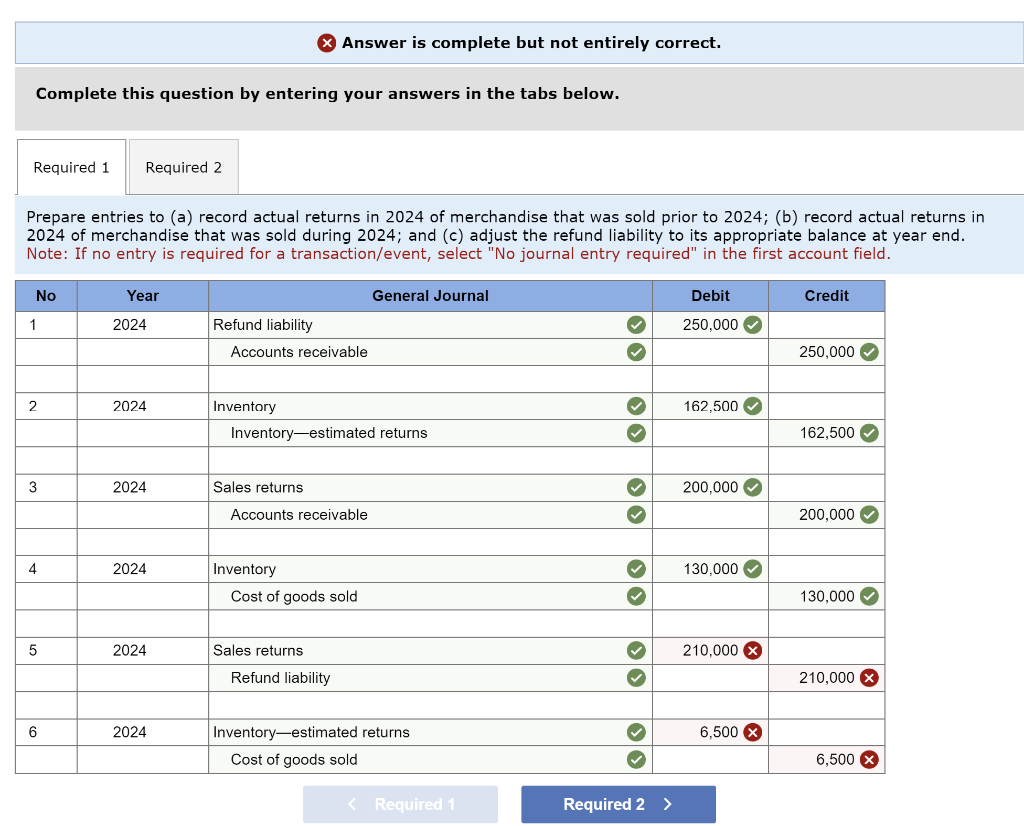The width and height of the screenshot is (1024, 826).
Task: Click the red Note about no journal entry
Action: tap(458, 254)
